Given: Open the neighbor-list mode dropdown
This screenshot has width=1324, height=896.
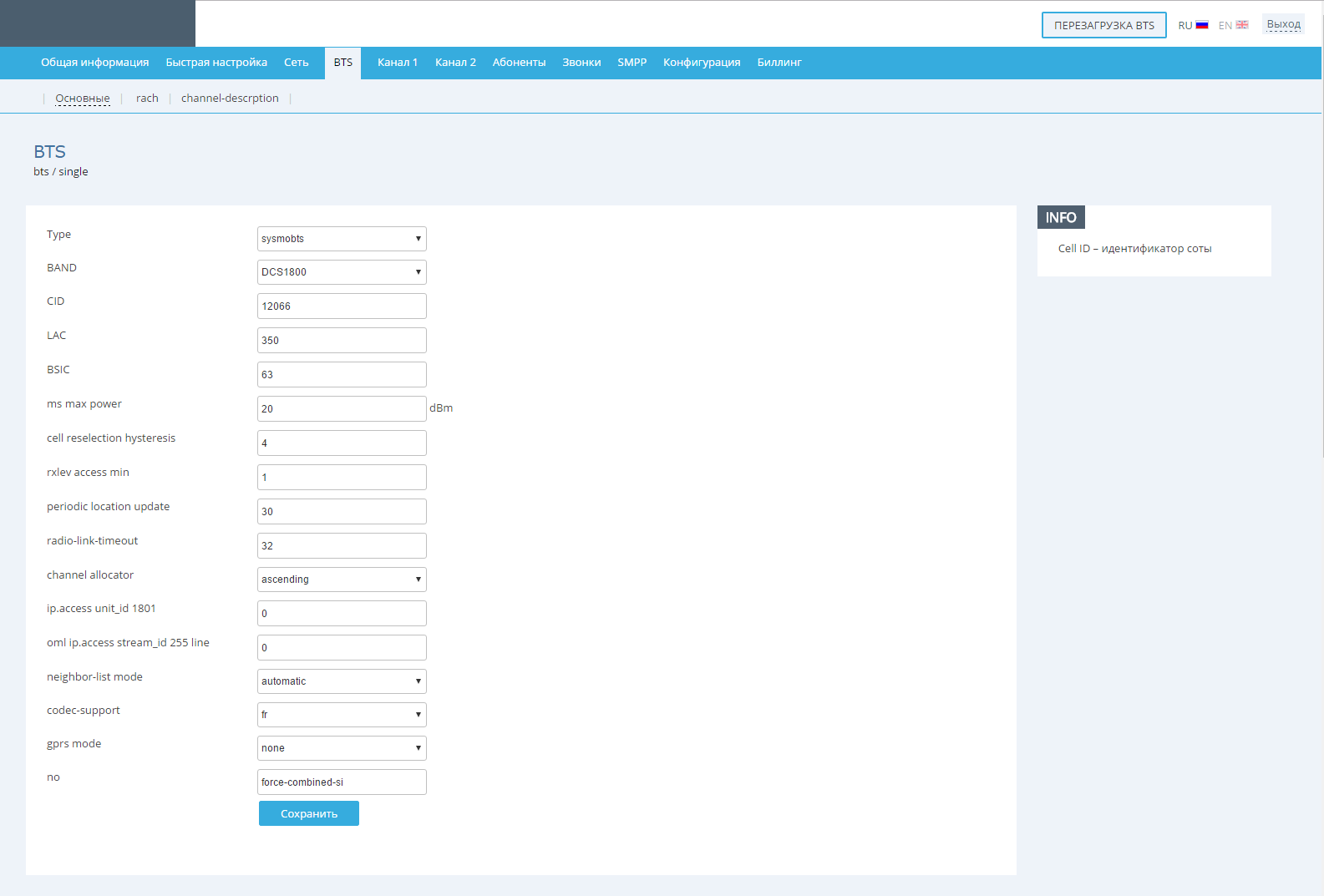Looking at the screenshot, I should (x=342, y=681).
